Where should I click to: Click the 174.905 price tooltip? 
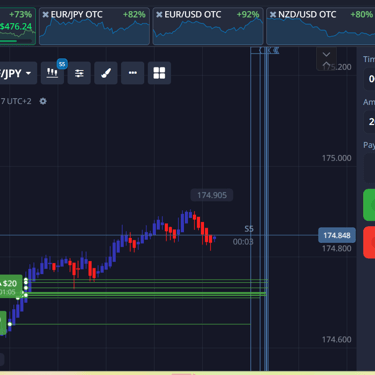212,195
